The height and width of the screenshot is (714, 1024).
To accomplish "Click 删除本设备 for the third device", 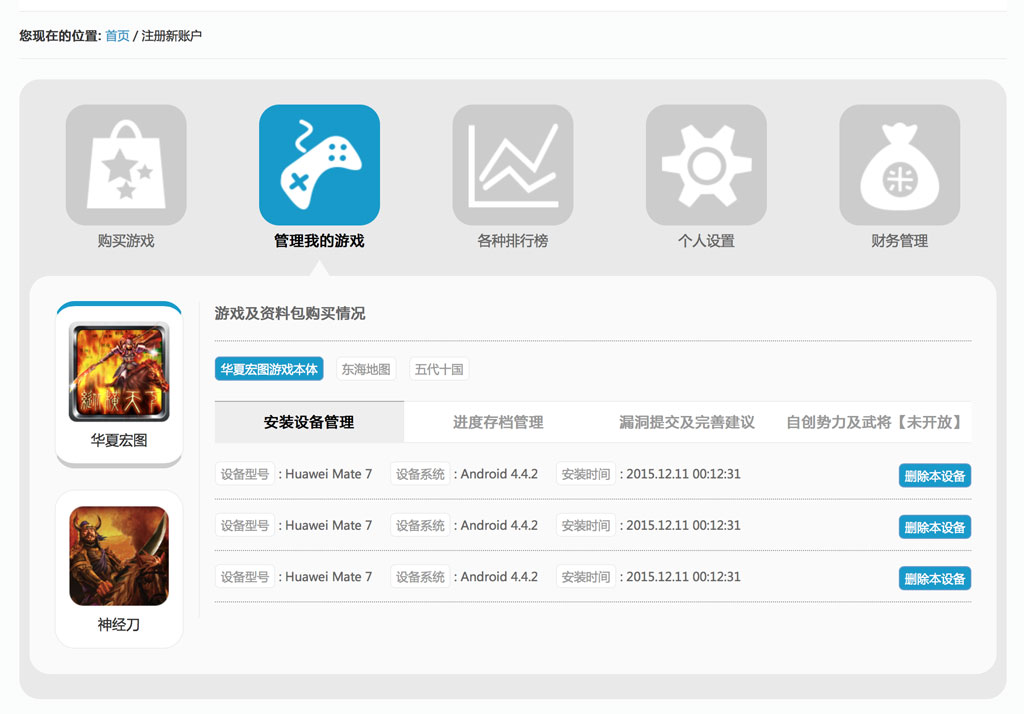I will pos(934,579).
